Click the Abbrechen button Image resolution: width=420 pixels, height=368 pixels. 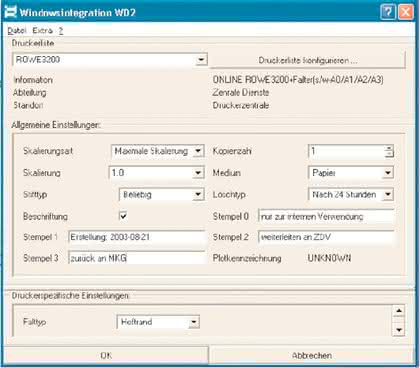312,355
